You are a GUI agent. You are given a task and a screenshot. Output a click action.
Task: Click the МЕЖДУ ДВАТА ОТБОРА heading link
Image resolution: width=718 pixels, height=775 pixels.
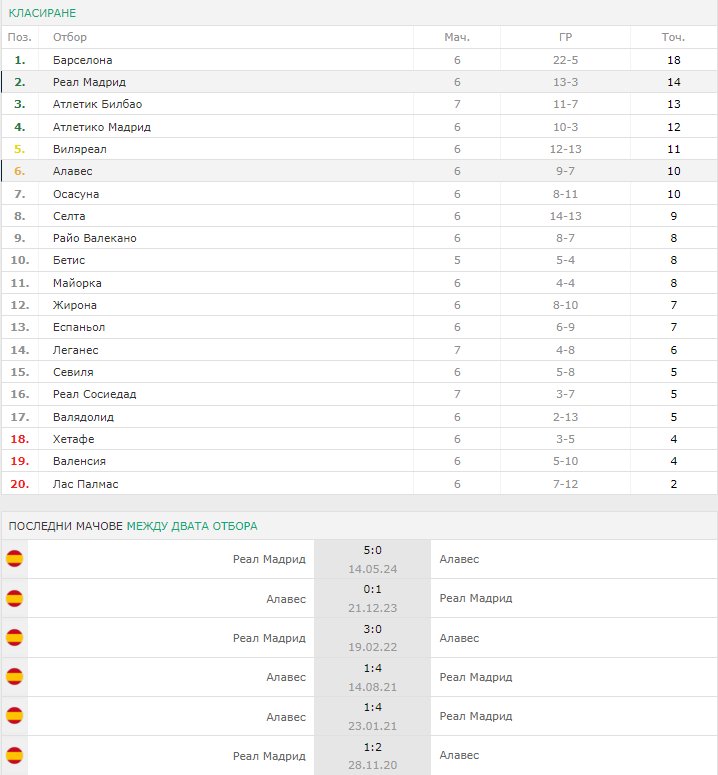tap(192, 526)
